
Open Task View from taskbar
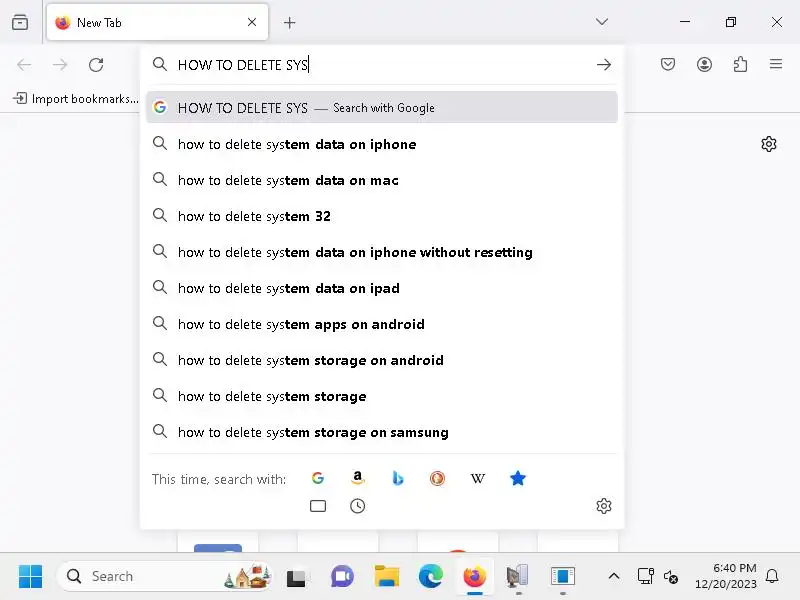click(296, 577)
